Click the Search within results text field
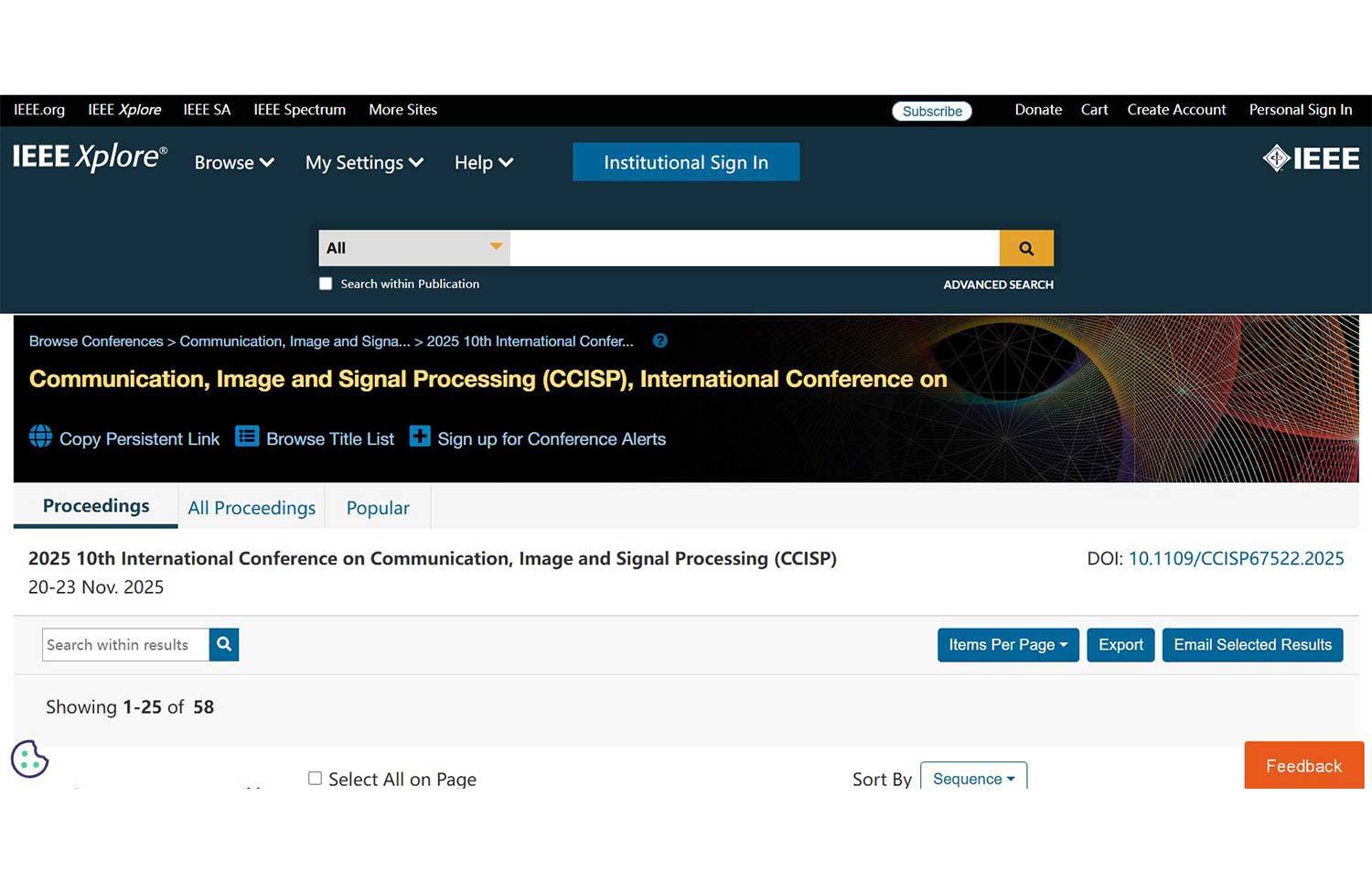The width and height of the screenshot is (1372, 883). 125,644
